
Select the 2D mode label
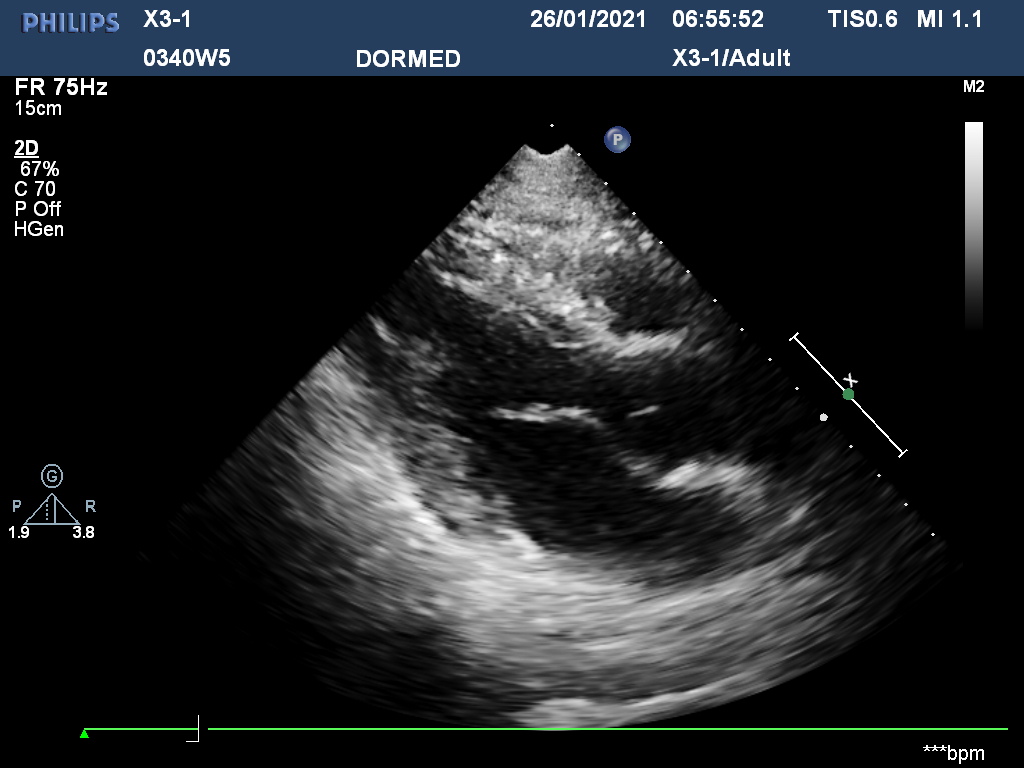click(x=26, y=148)
